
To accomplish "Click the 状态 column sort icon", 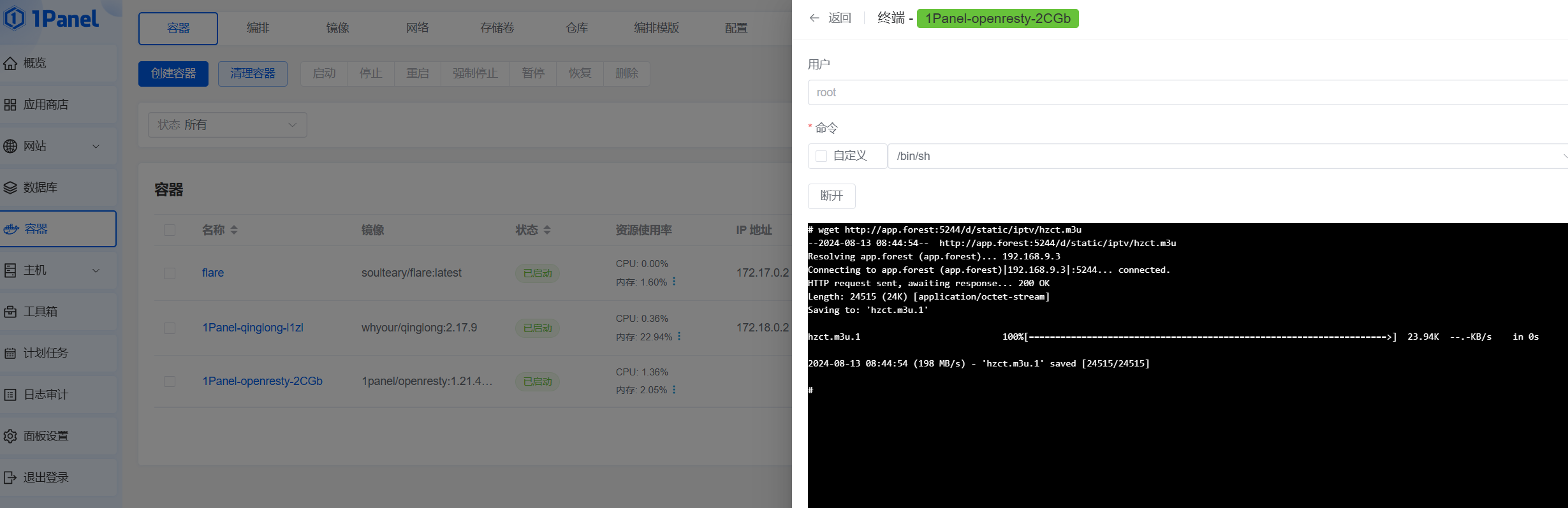I will pos(547,230).
